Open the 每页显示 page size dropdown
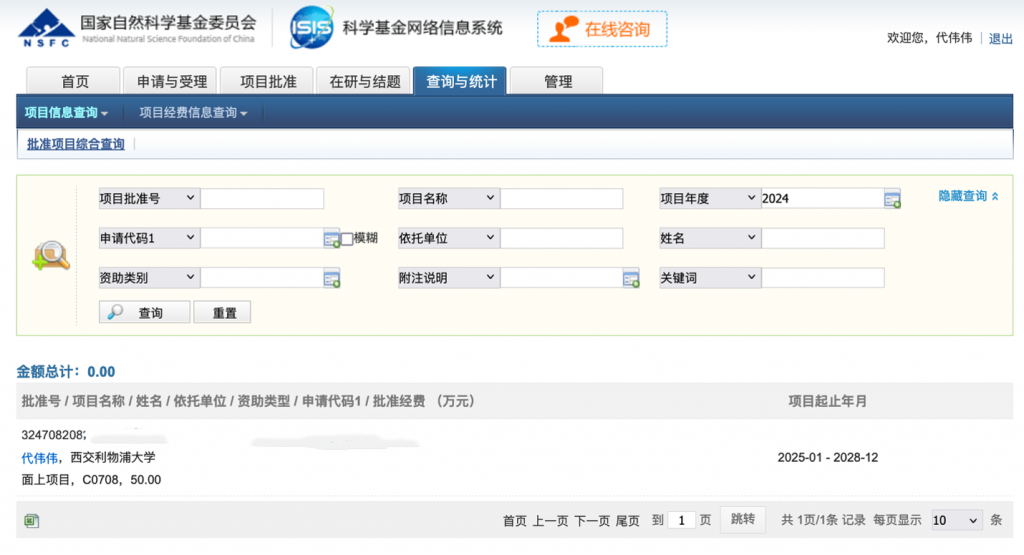Screen dimensions: 1024x555 (956, 520)
